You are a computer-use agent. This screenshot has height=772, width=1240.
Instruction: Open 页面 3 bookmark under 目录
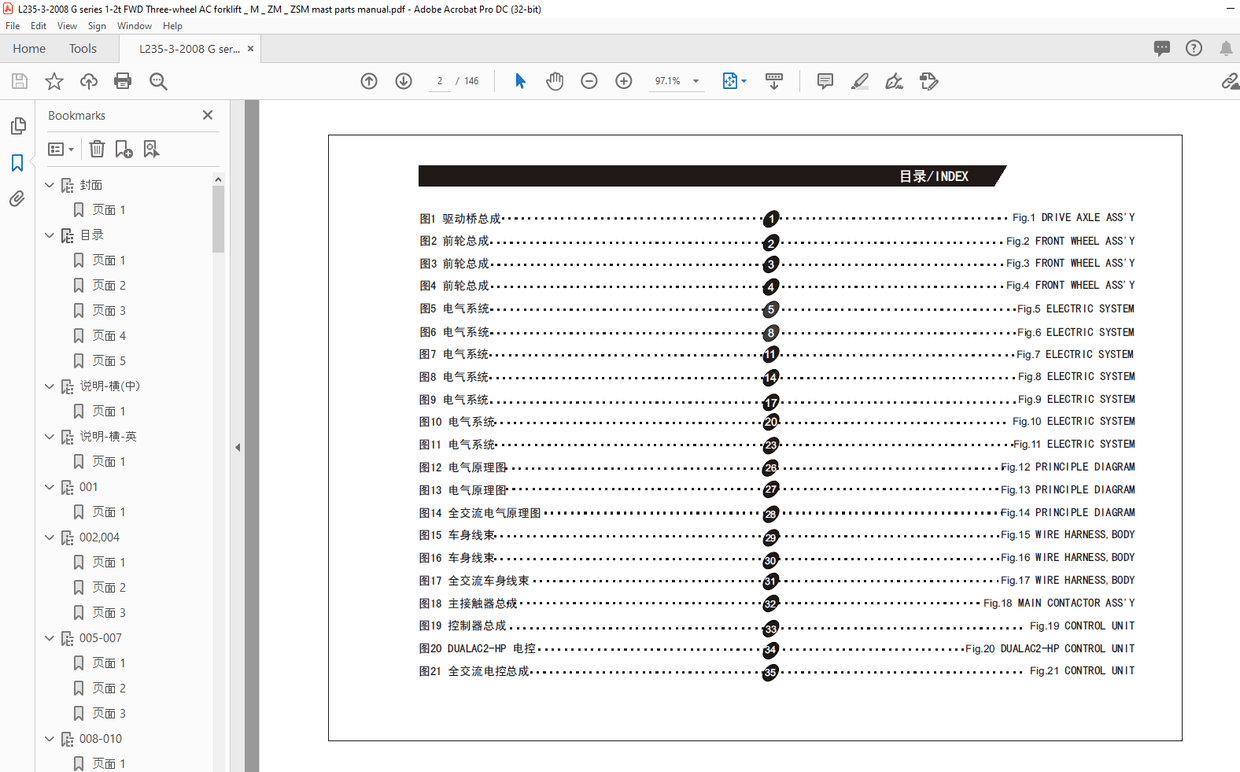point(109,310)
